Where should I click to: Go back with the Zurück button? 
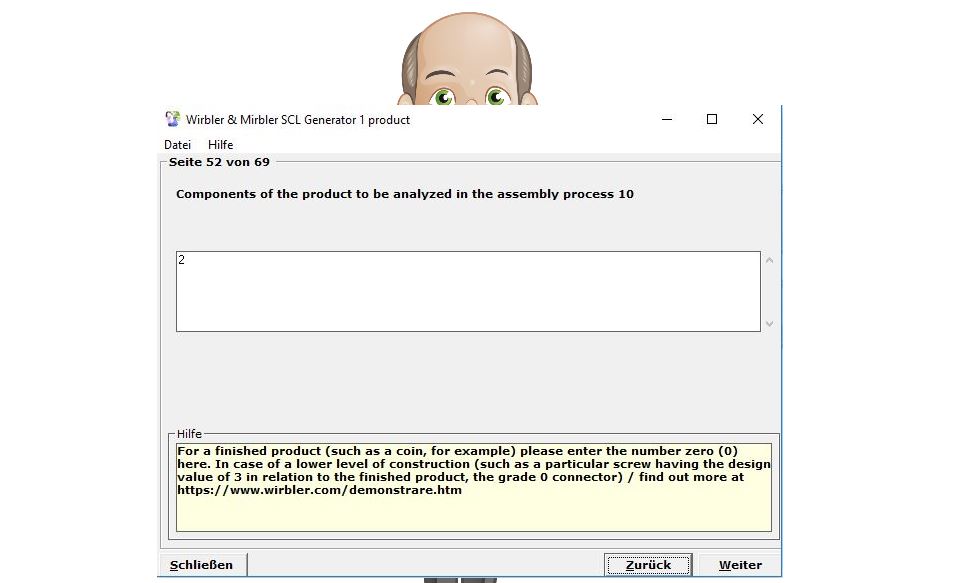click(647, 565)
